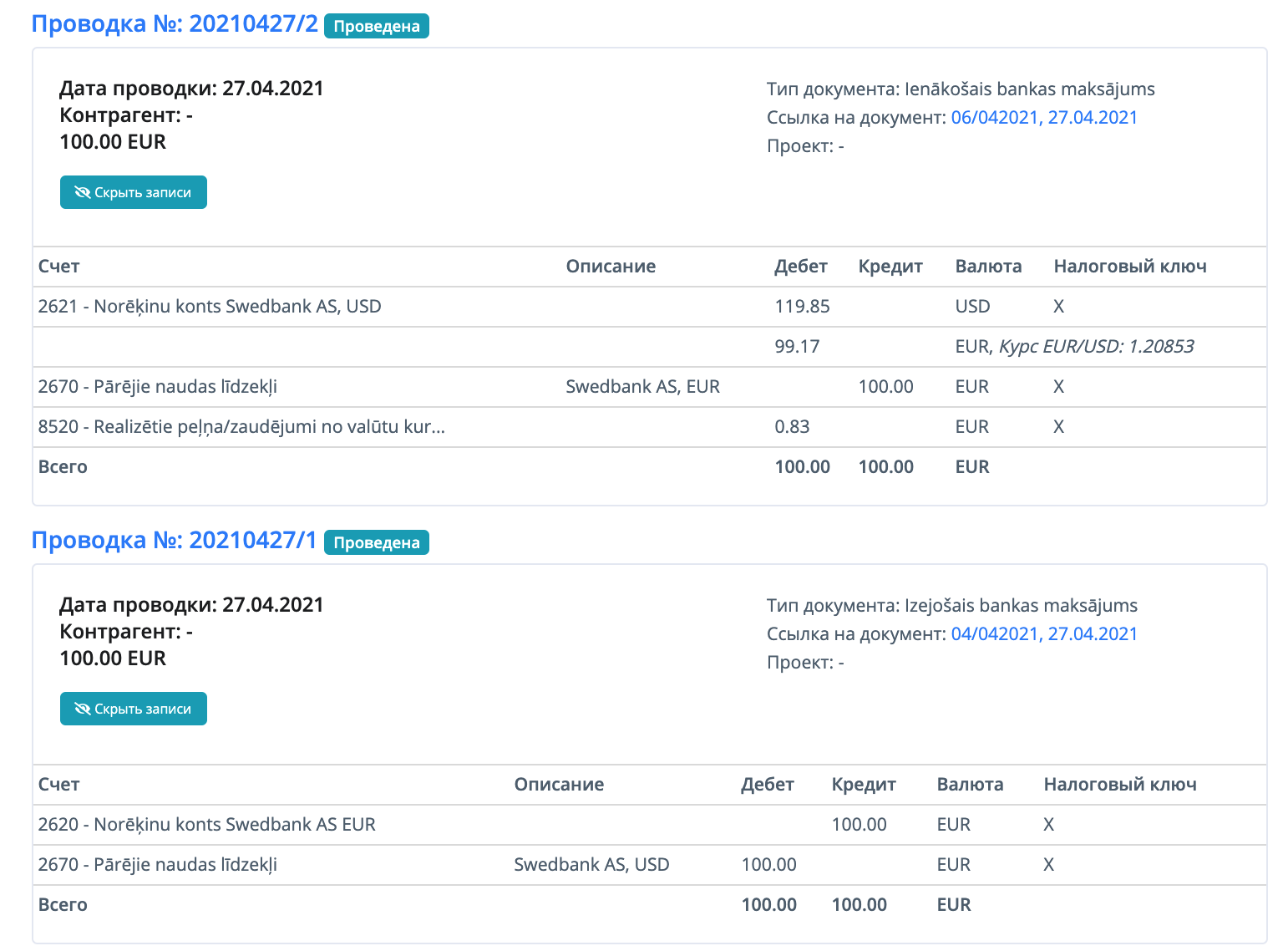Click Проведена status badge of entry 20210427/1
The width and height of the screenshot is (1288, 951).
pos(377,543)
